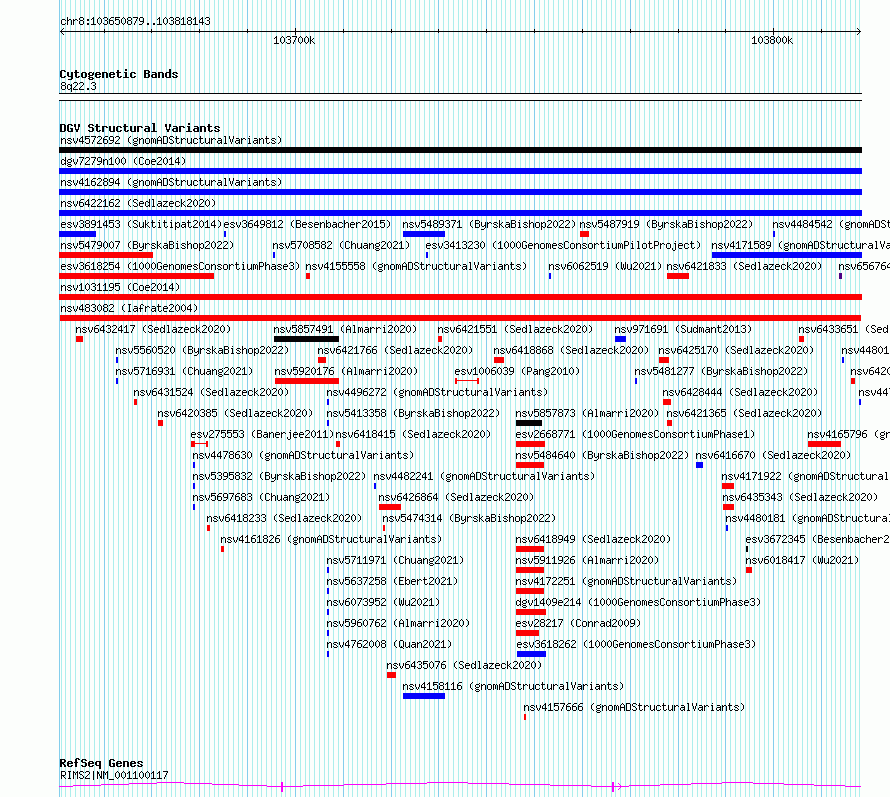
Task: Open nsv5395832 (ByrskaBishop2022) label
Action: tap(279, 476)
